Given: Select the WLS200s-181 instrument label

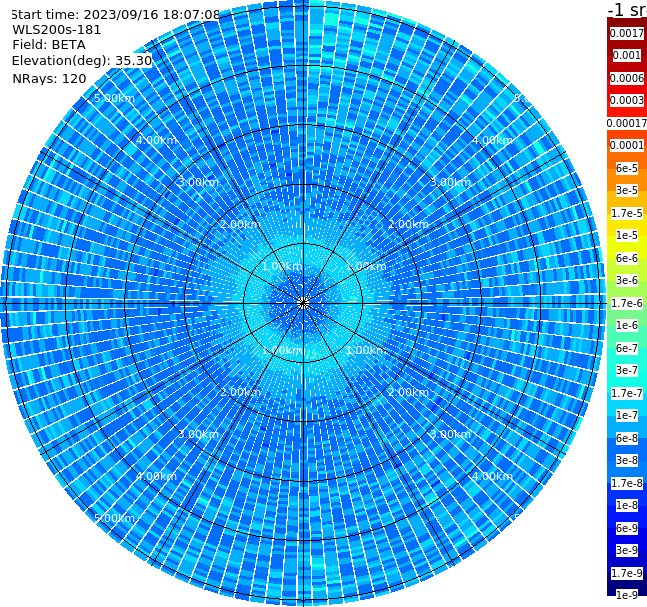Looking at the screenshot, I should point(57,30).
